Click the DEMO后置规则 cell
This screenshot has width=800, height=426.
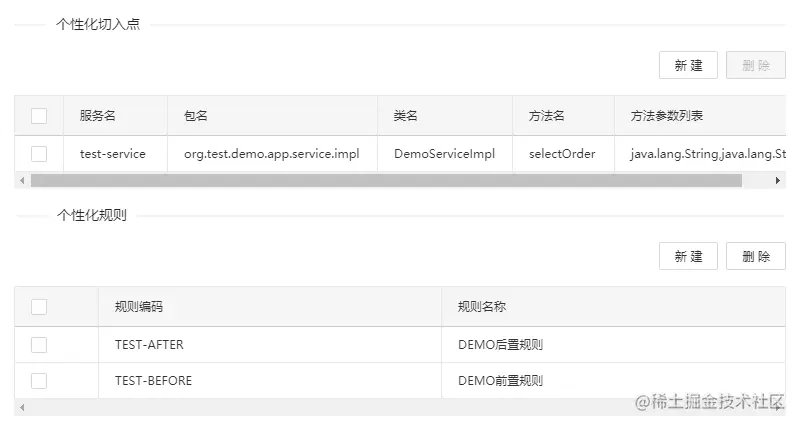[613, 345]
